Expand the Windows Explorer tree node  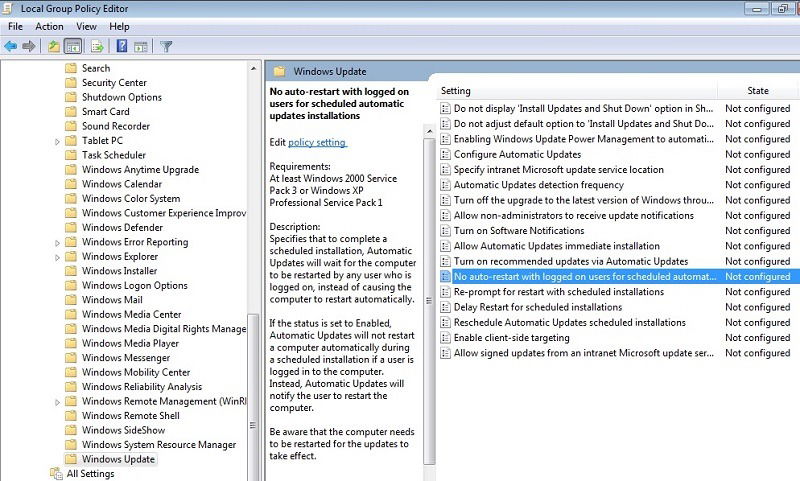click(x=57, y=258)
